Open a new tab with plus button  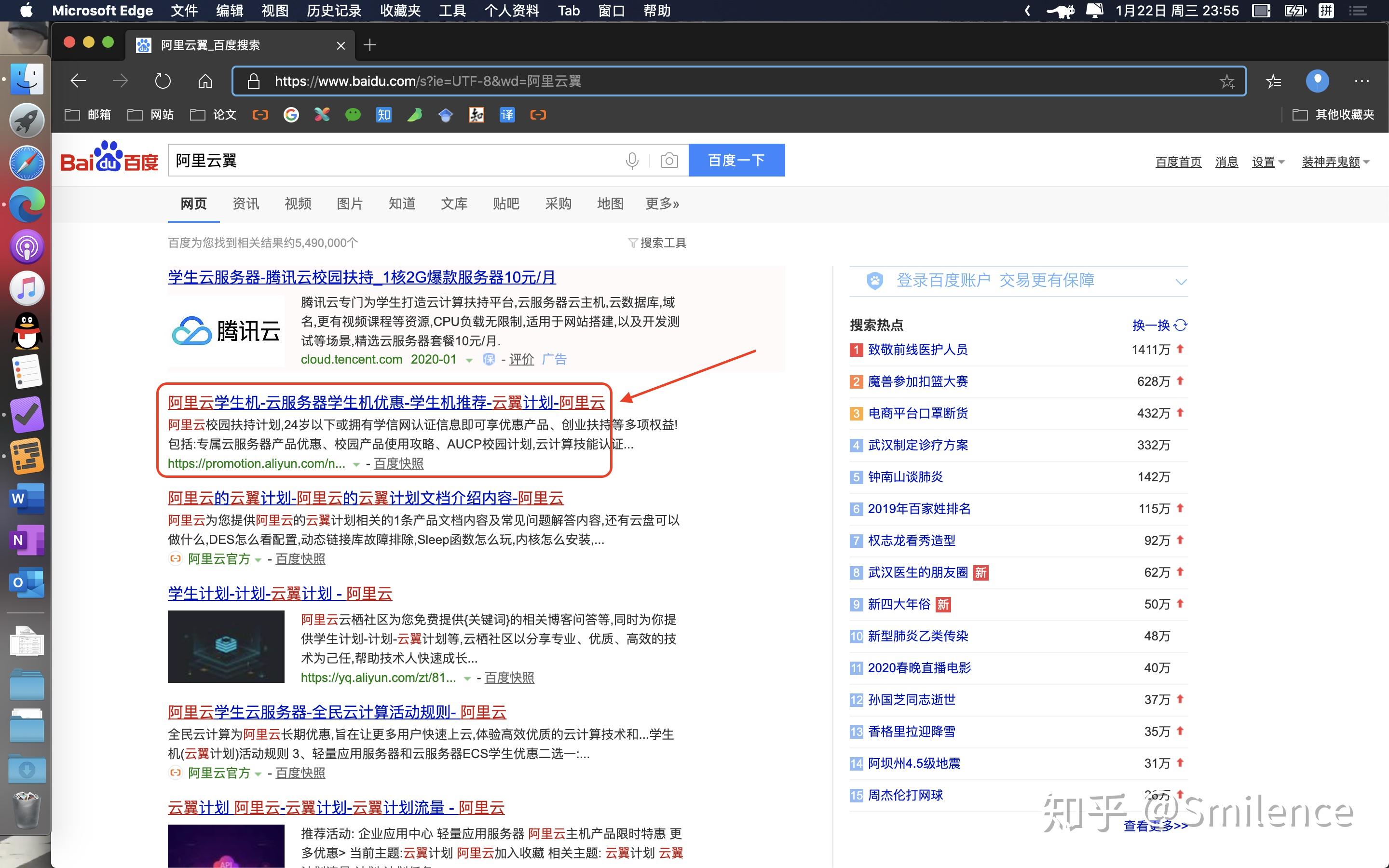click(x=370, y=45)
